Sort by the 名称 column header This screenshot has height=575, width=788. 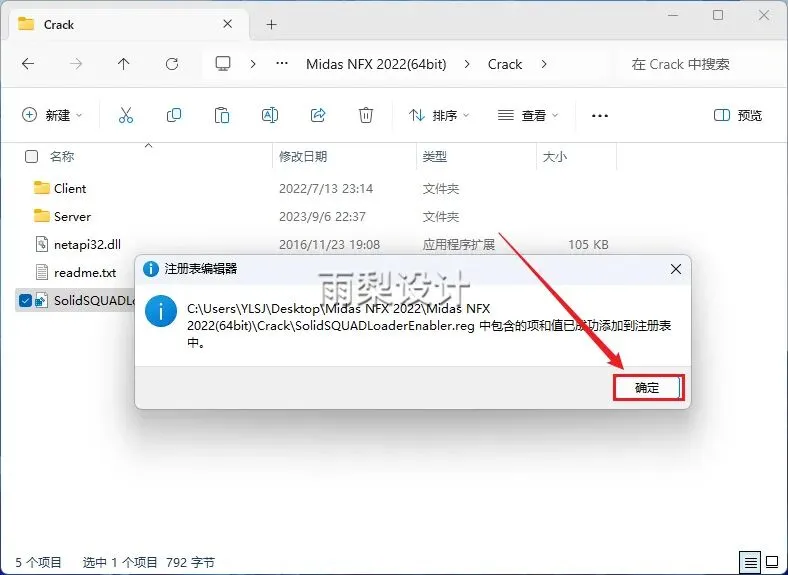pos(62,157)
